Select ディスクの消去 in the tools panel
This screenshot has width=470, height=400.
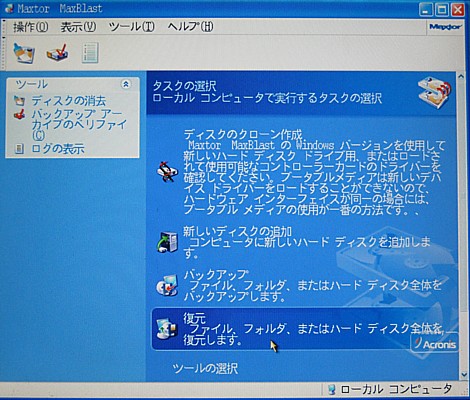(x=69, y=101)
